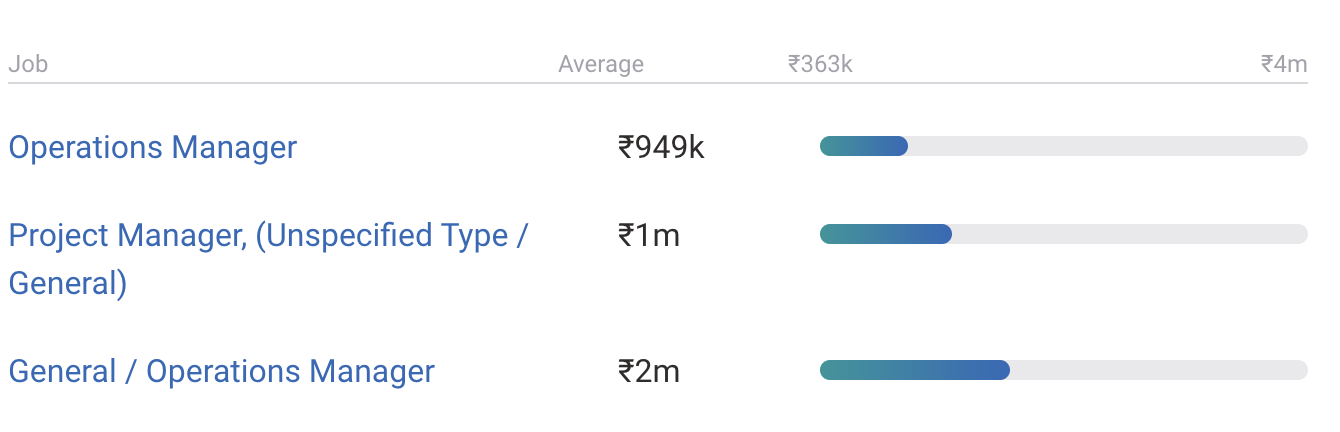The width and height of the screenshot is (1340, 432).
Task: Click the filled part of General / Operations Manager bar
Action: pyautogui.click(x=915, y=370)
